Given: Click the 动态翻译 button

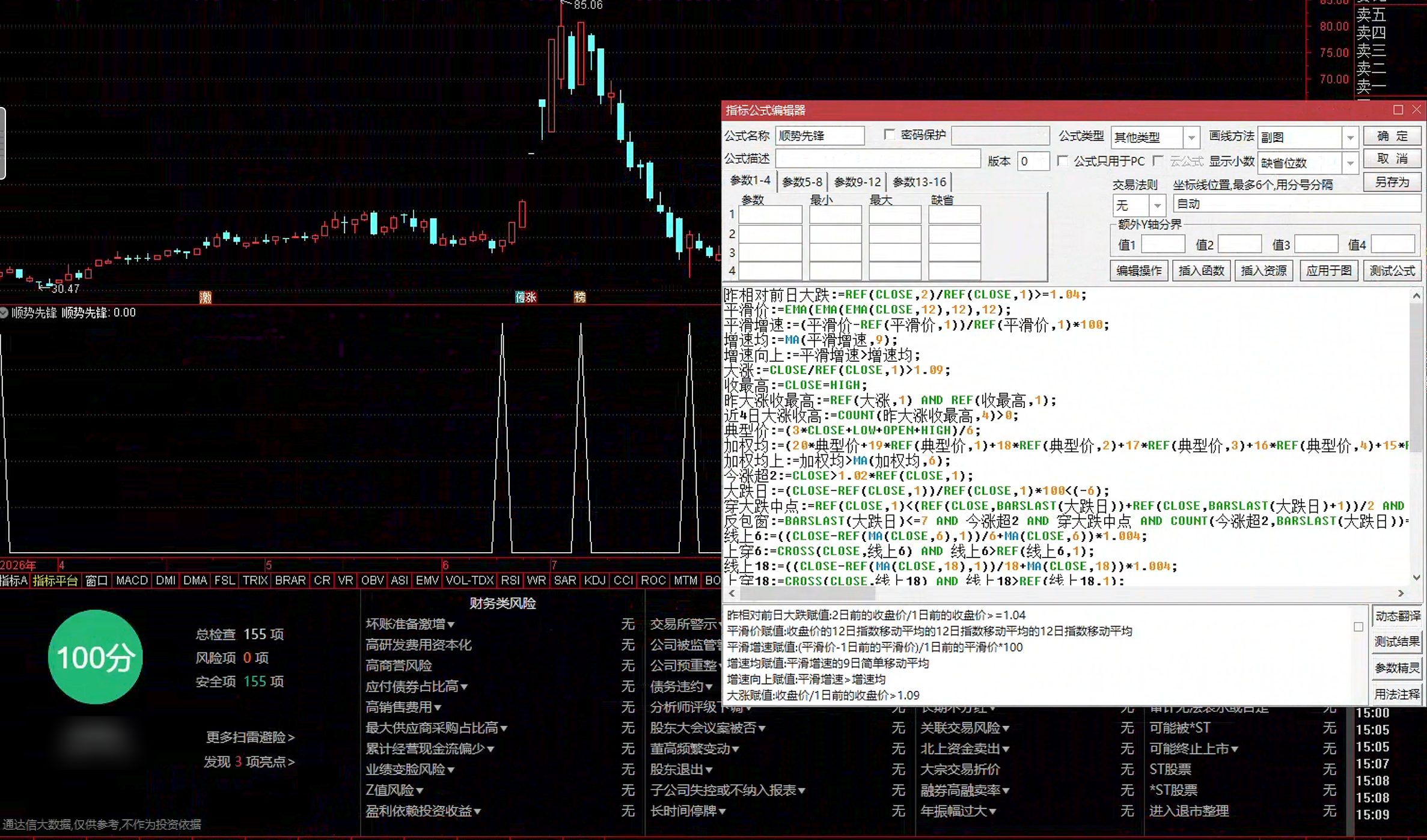Looking at the screenshot, I should click(x=1397, y=616).
